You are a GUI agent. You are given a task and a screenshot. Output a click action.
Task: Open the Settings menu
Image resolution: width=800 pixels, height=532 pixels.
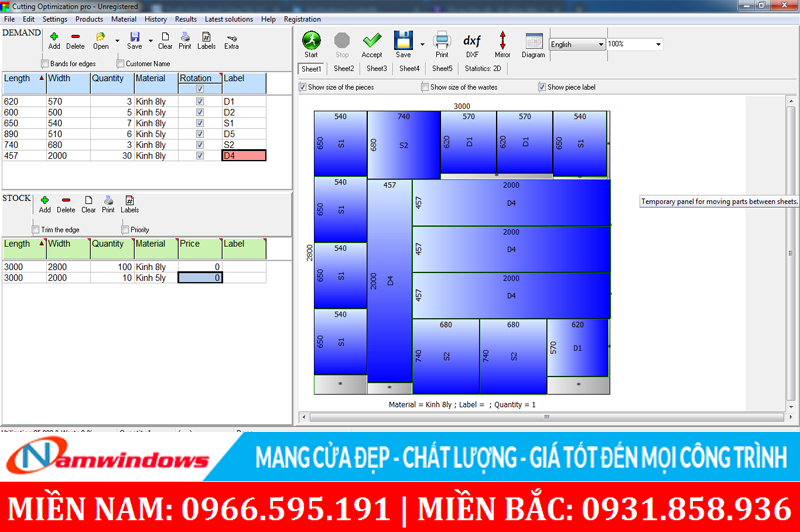point(55,19)
